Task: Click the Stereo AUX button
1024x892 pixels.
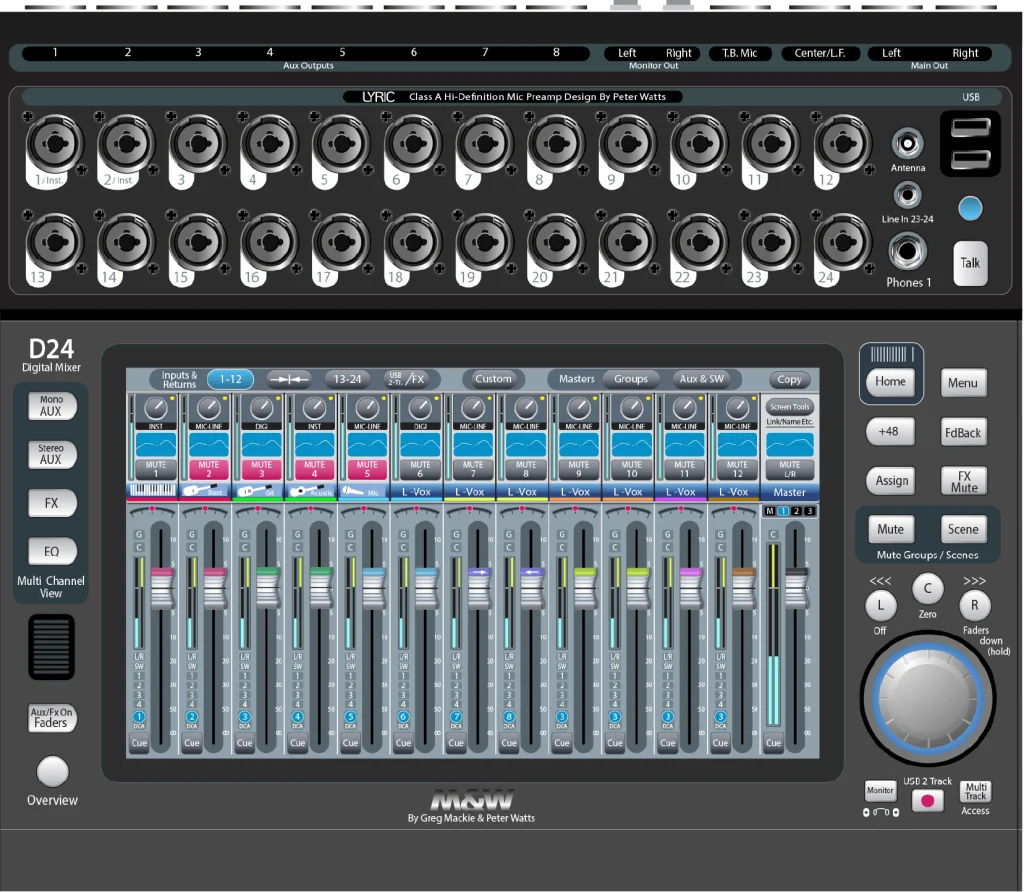Action: (x=52, y=454)
